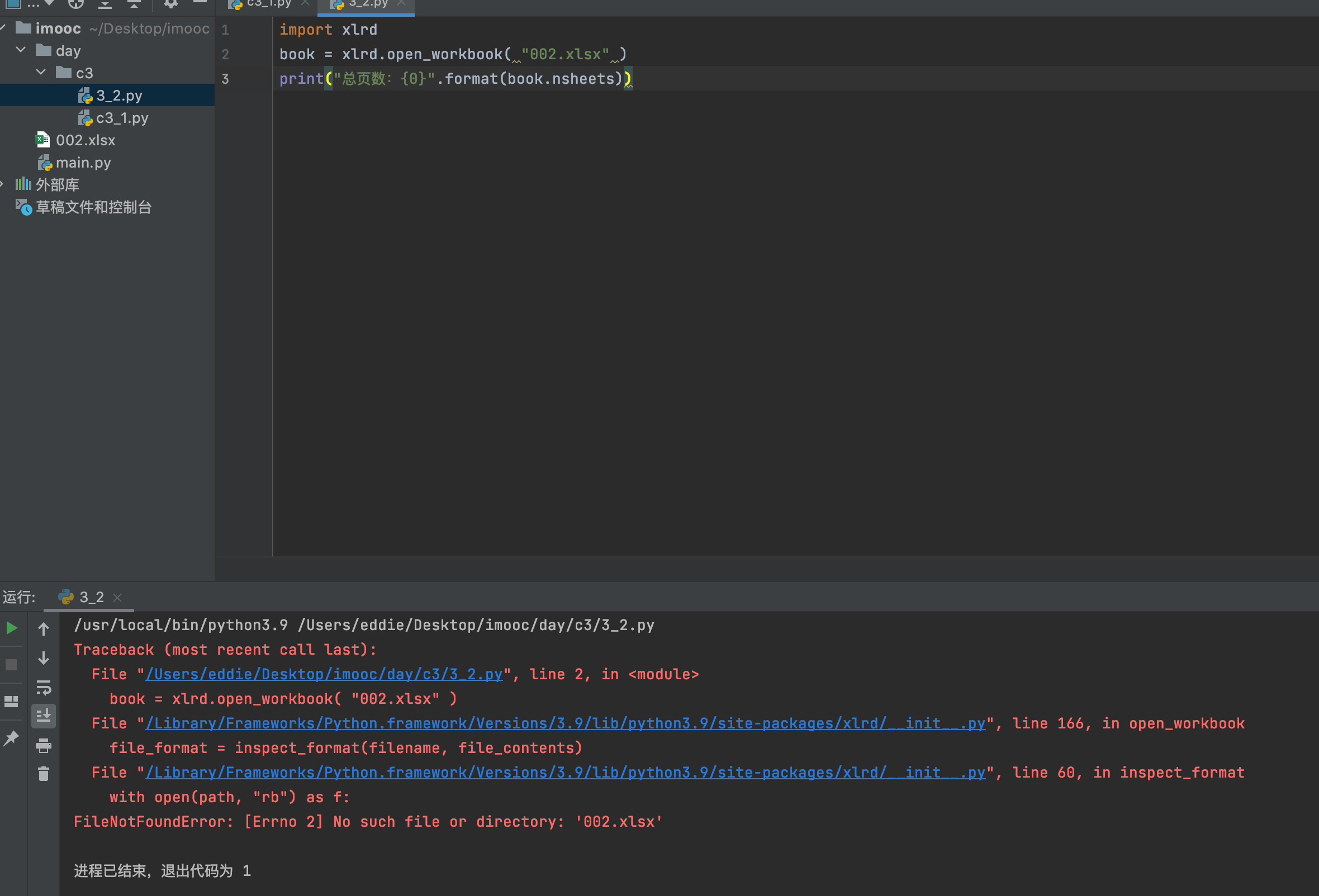The image size is (1319, 896).
Task: Click the 运行: label of the run panel
Action: coord(18,597)
